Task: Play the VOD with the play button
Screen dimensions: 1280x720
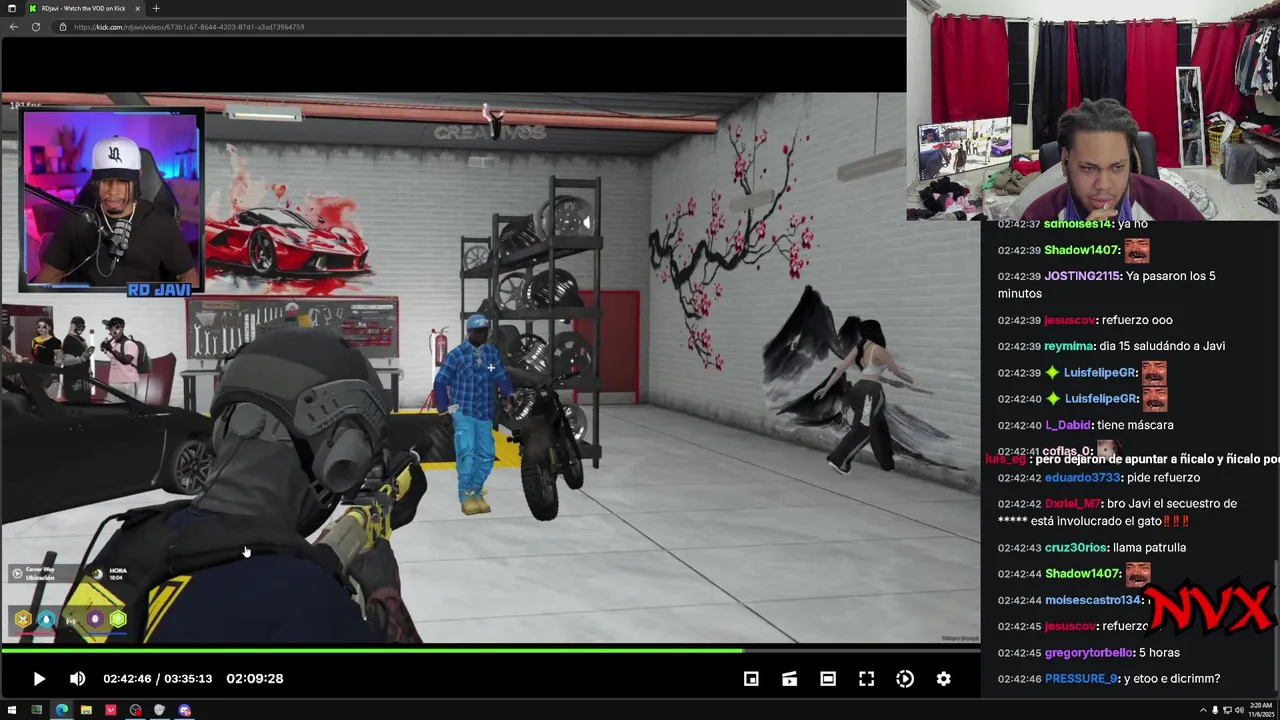Action: pyautogui.click(x=38, y=679)
